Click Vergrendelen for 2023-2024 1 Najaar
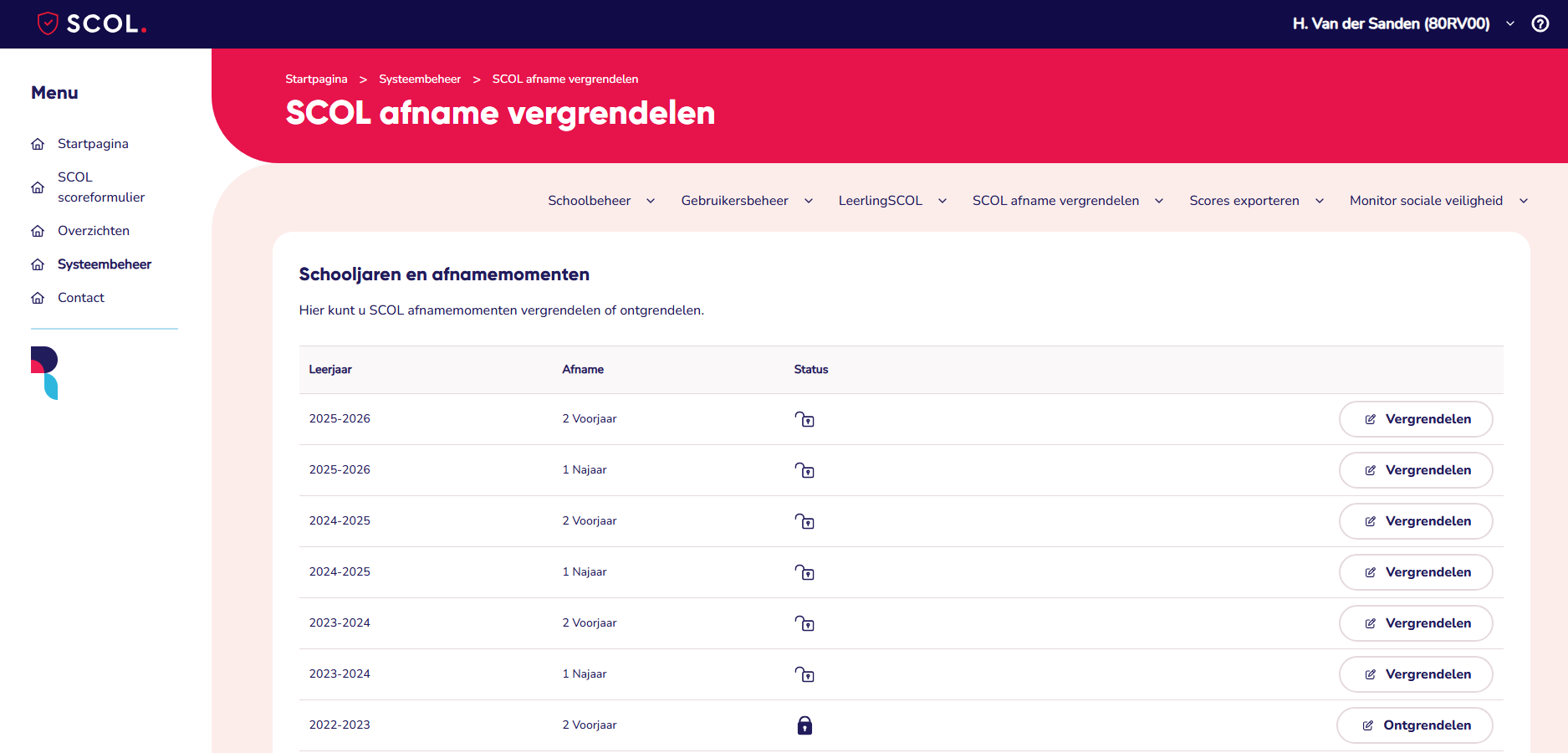The width and height of the screenshot is (1568, 753). (1416, 674)
